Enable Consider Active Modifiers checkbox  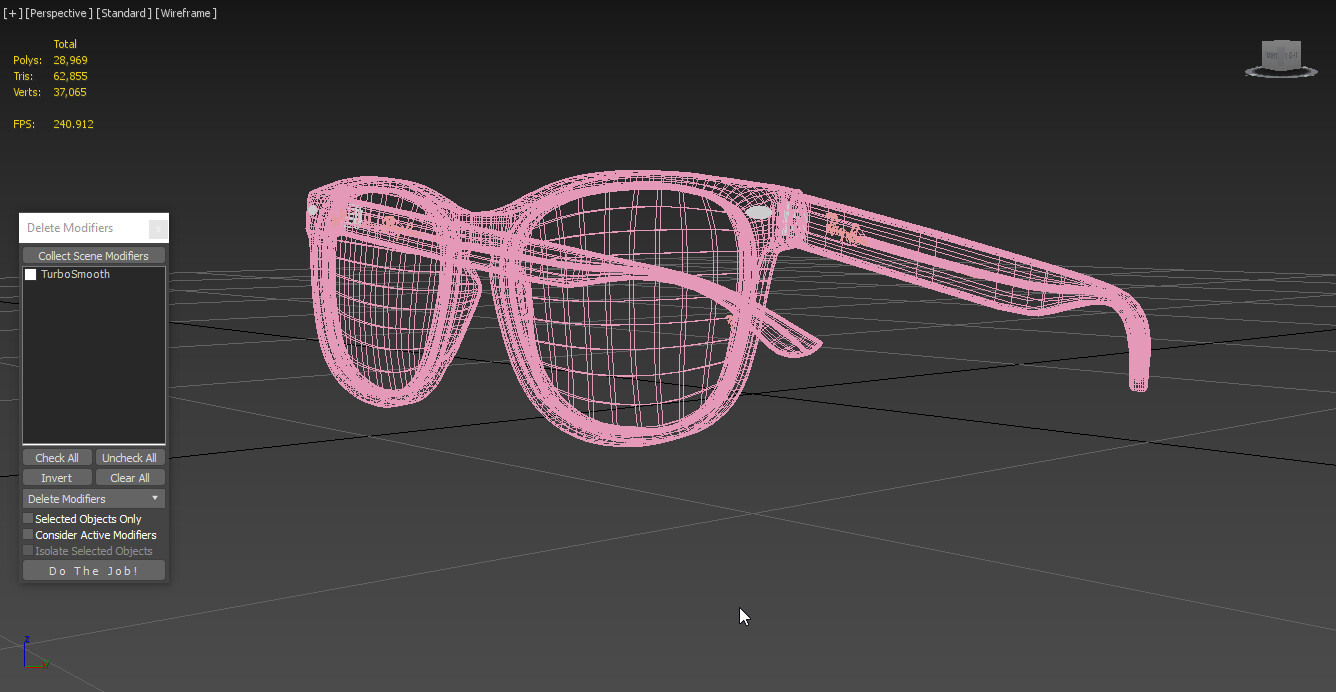point(28,535)
